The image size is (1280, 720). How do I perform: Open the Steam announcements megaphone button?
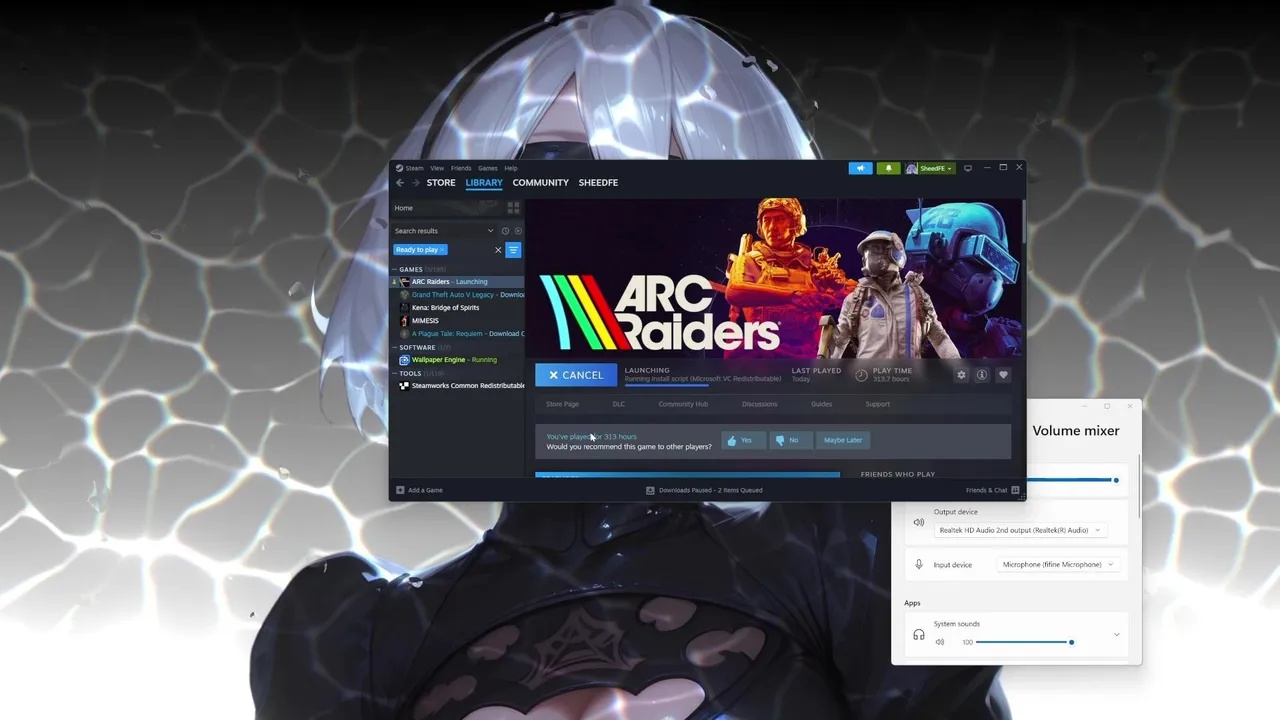(860, 168)
